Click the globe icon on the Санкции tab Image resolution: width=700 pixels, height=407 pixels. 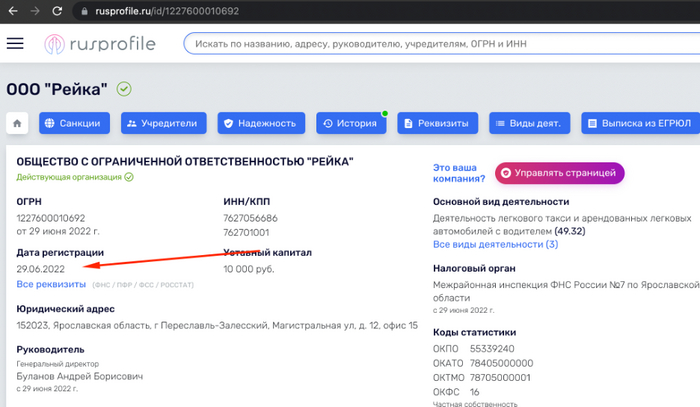click(x=50, y=123)
